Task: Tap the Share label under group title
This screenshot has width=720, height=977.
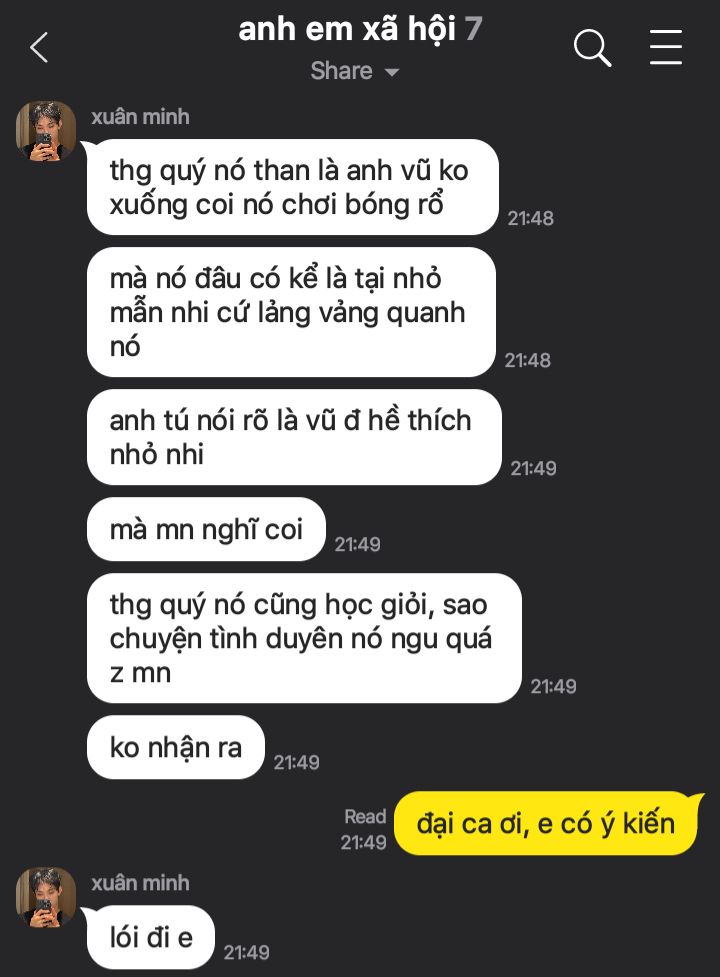Action: click(341, 71)
